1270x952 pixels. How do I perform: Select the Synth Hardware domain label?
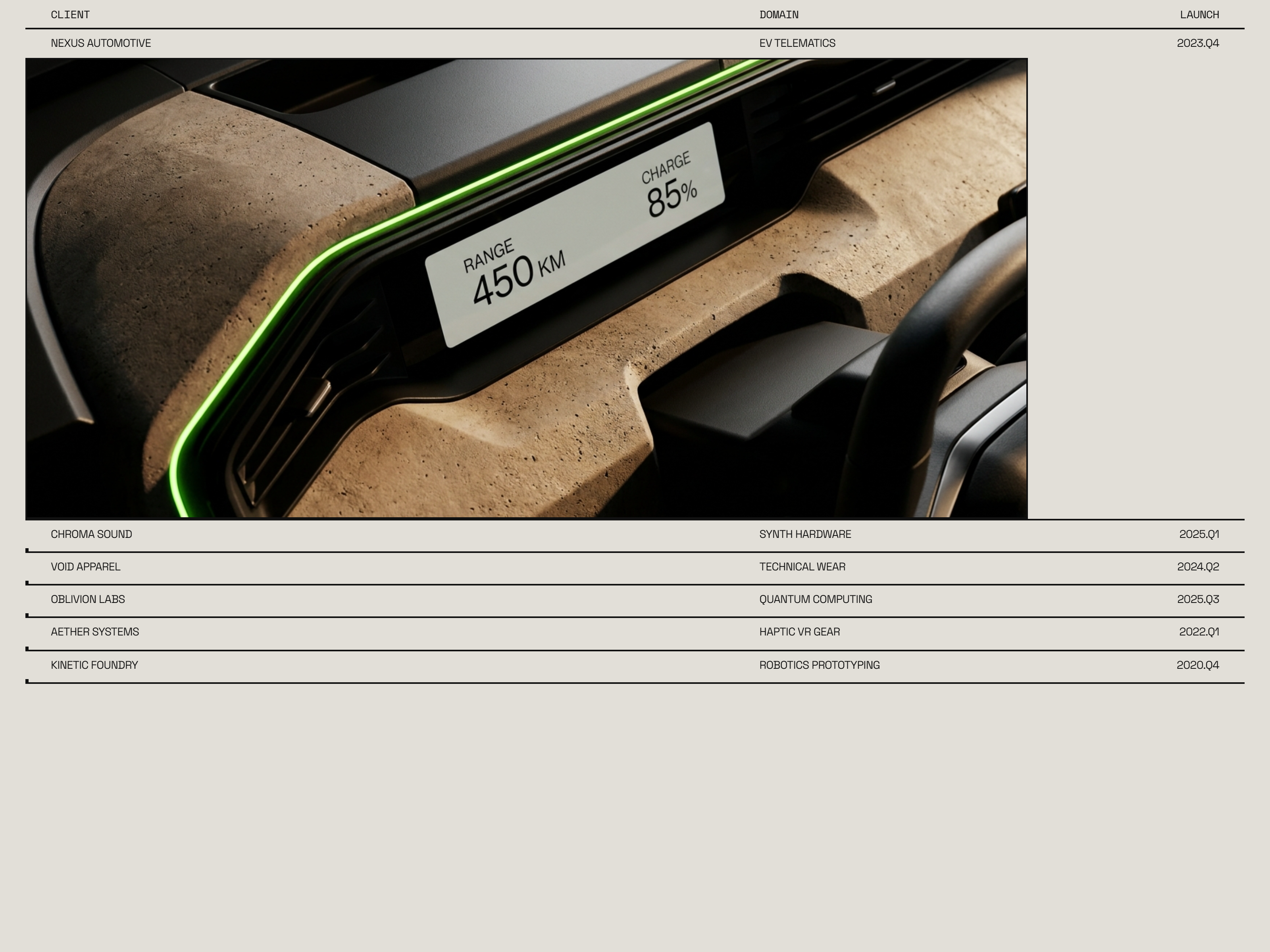coord(805,534)
